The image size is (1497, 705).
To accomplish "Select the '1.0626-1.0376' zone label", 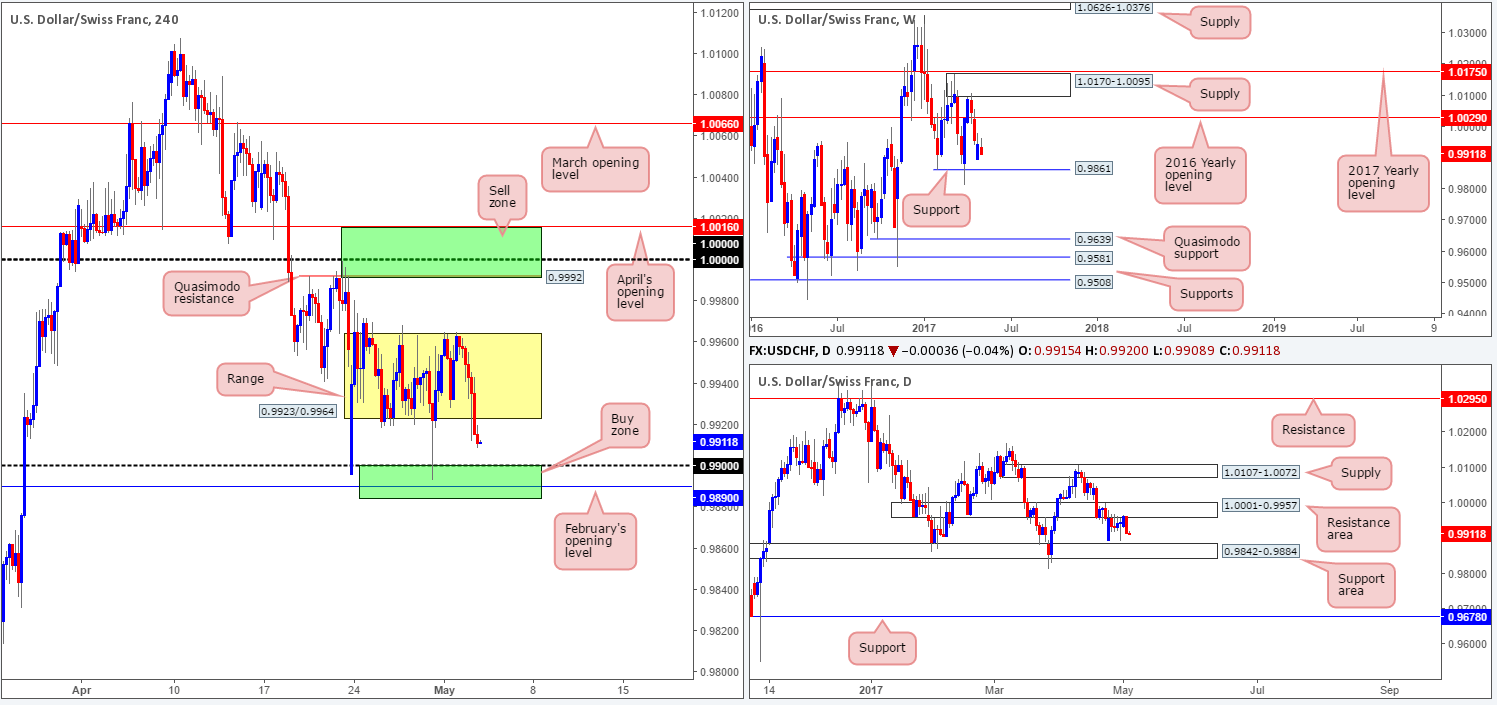I will pos(1112,7).
